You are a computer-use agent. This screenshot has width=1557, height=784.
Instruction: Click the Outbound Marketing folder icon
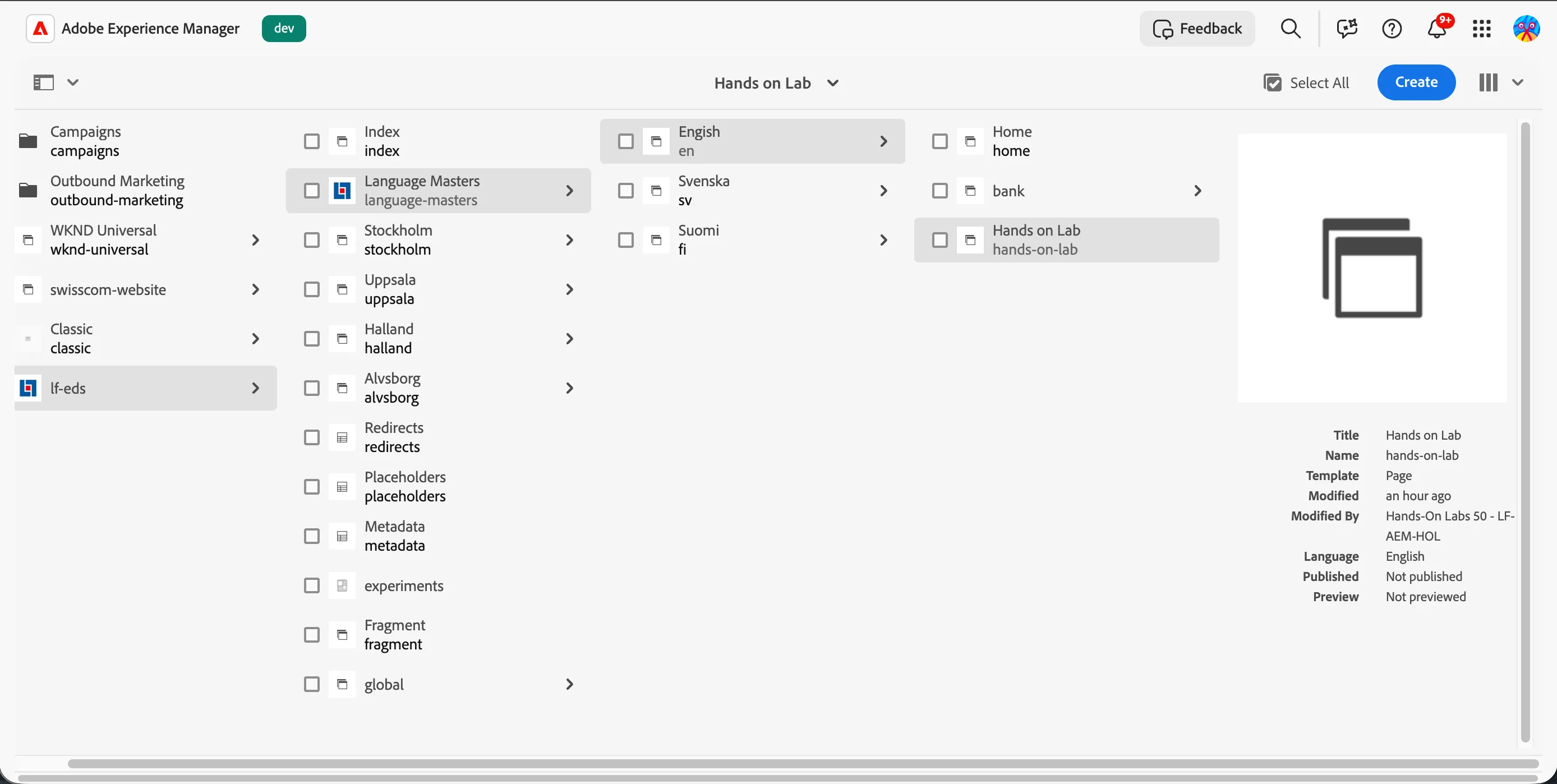[28, 191]
